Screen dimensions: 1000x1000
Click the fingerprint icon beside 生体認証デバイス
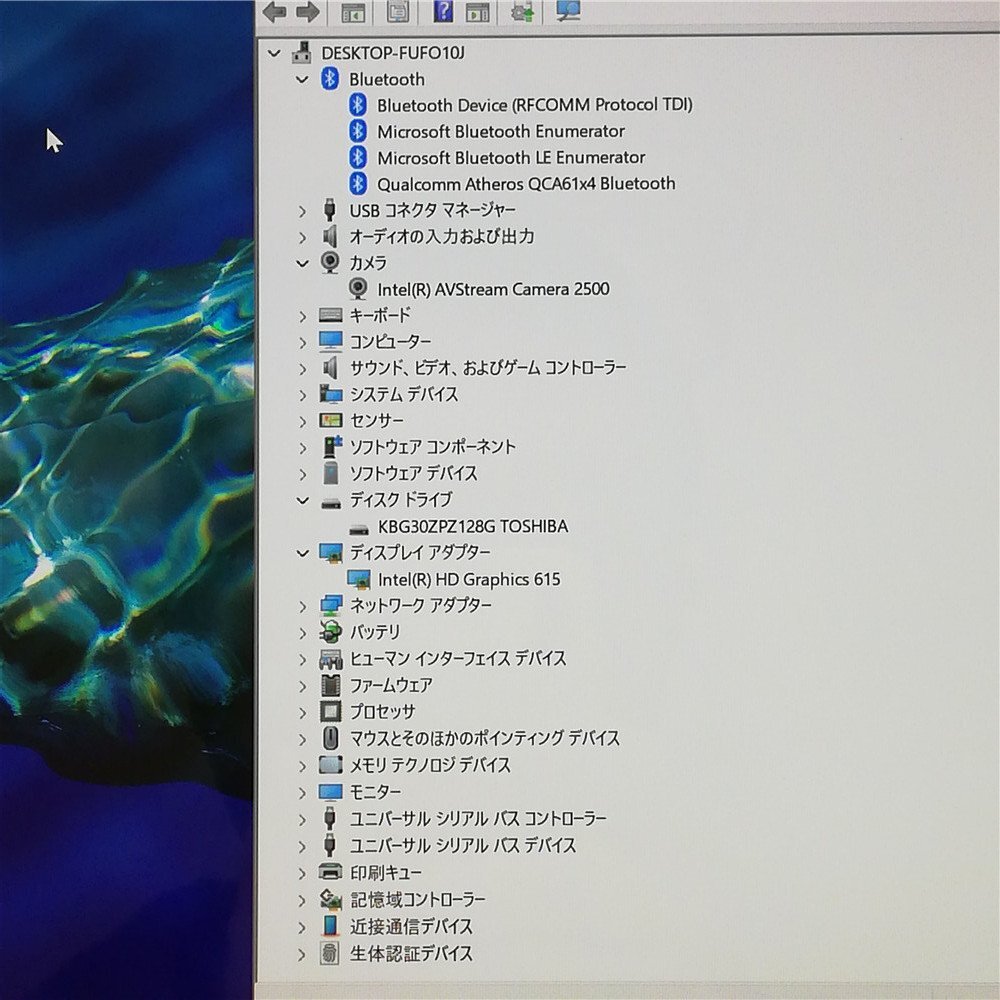[x=330, y=953]
